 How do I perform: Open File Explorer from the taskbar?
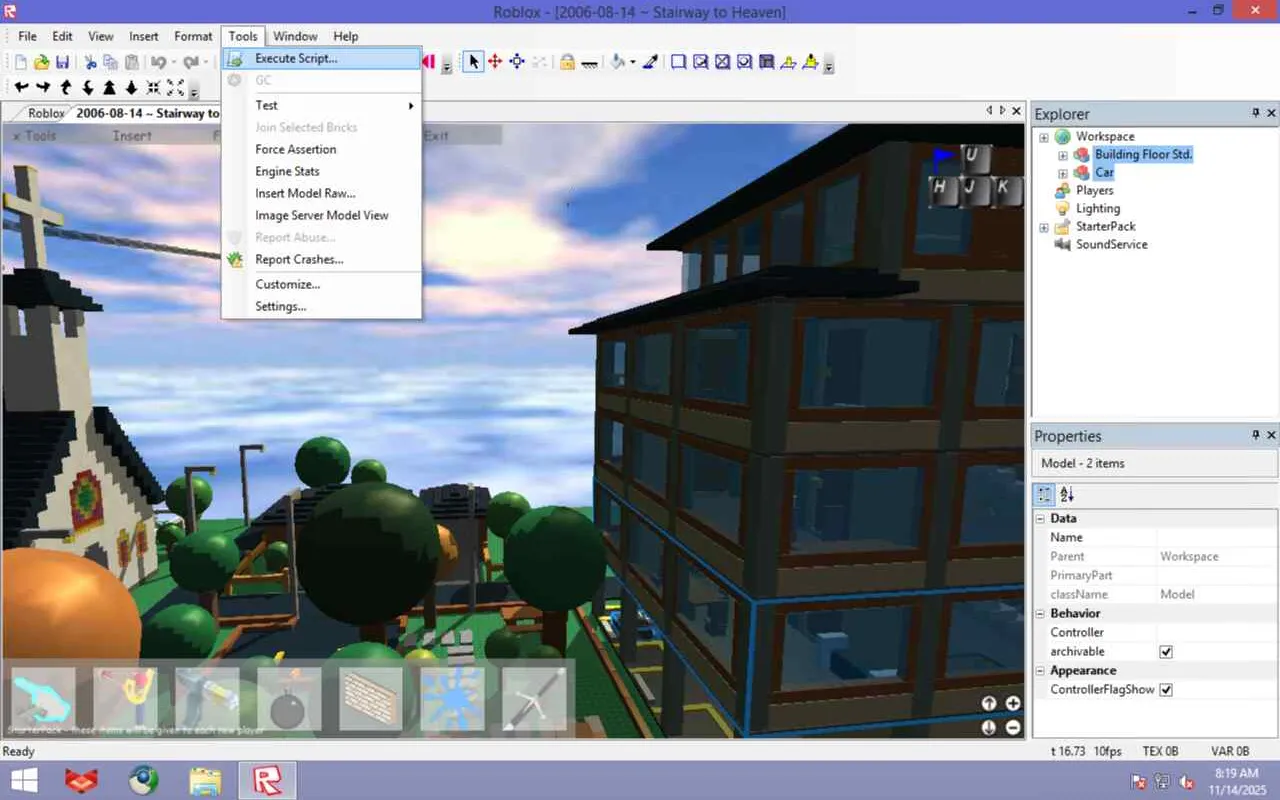205,780
